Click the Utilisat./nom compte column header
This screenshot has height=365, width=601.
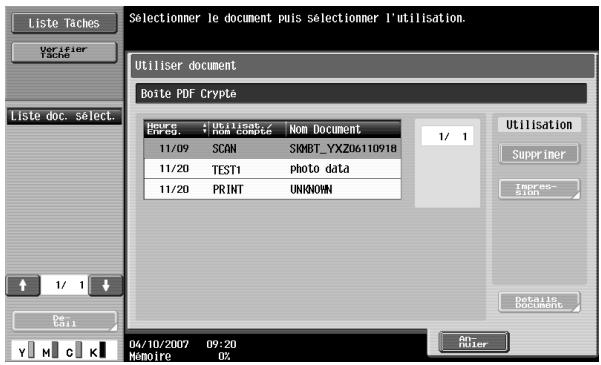point(247,129)
